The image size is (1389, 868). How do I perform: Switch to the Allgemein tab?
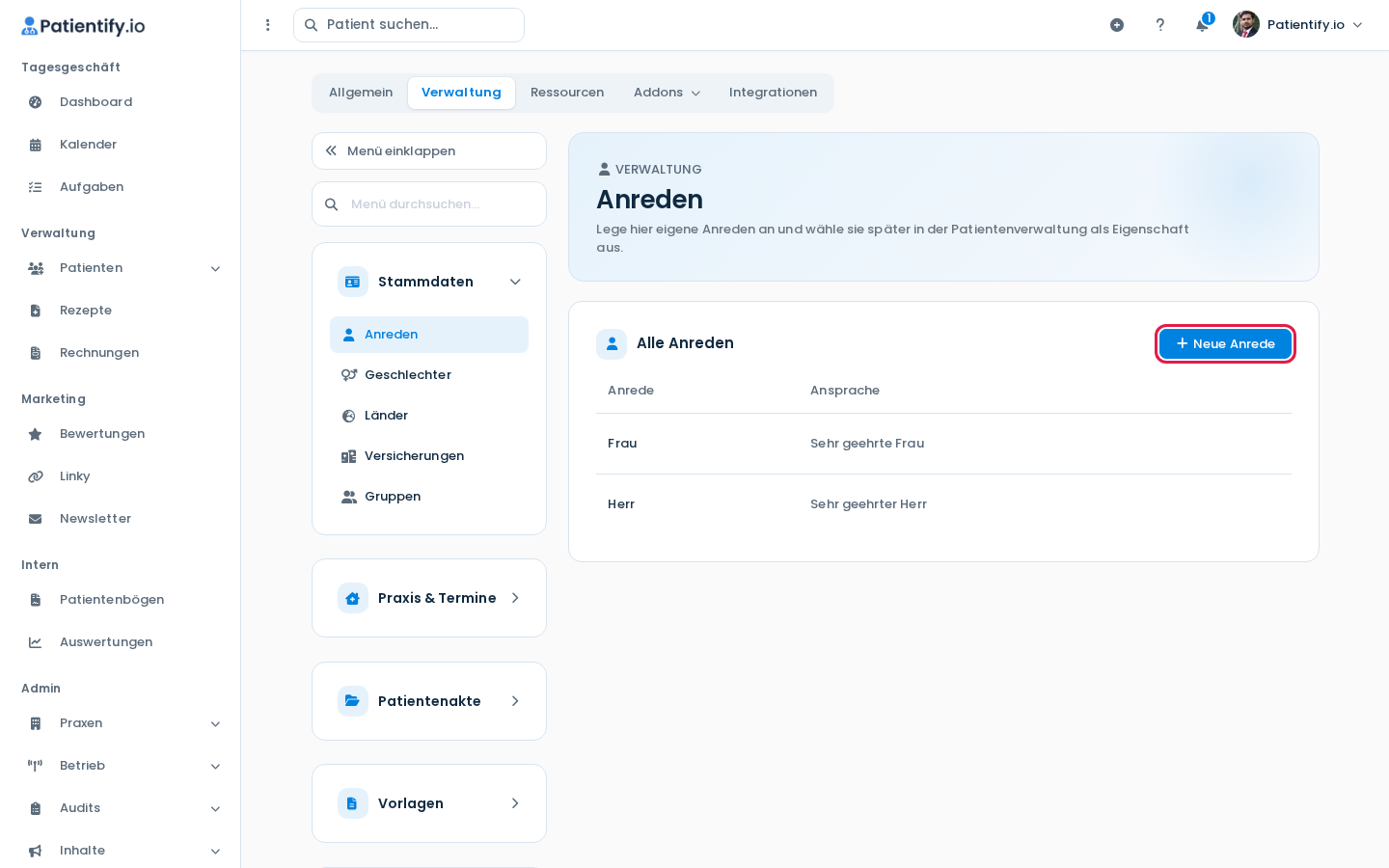(361, 93)
